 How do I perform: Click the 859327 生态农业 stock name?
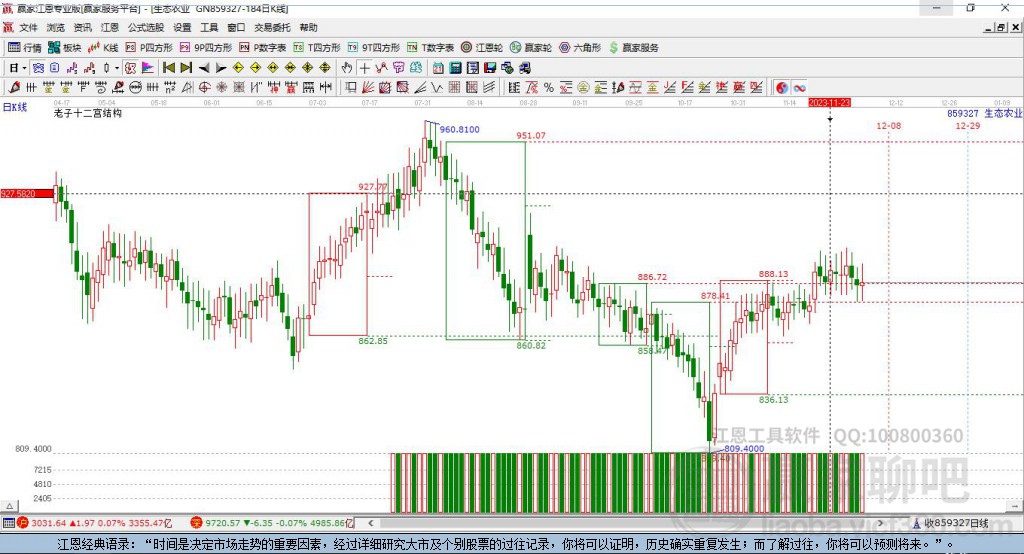(984, 114)
